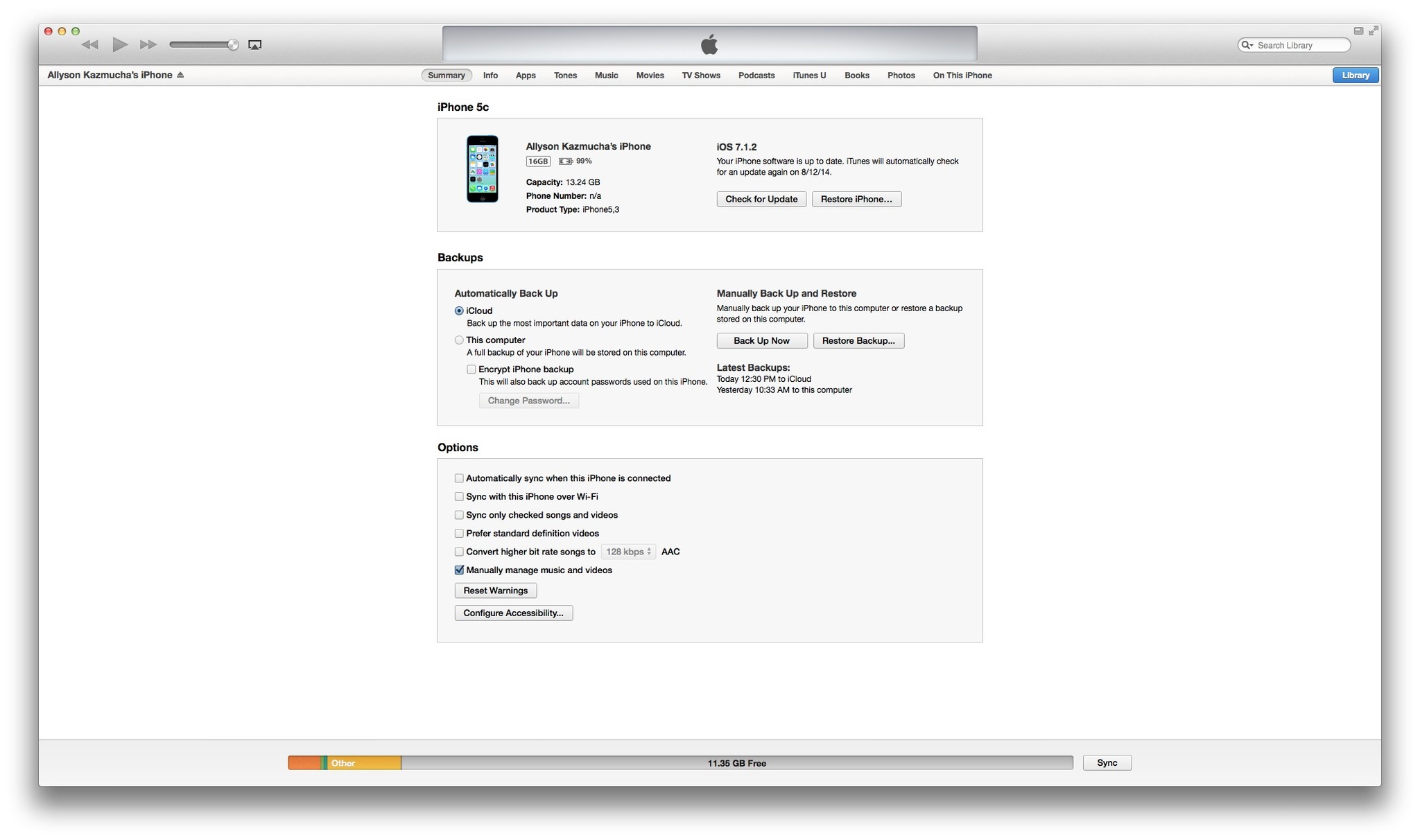The width and height of the screenshot is (1420, 840).
Task: Open the Movies tab
Action: (650, 76)
